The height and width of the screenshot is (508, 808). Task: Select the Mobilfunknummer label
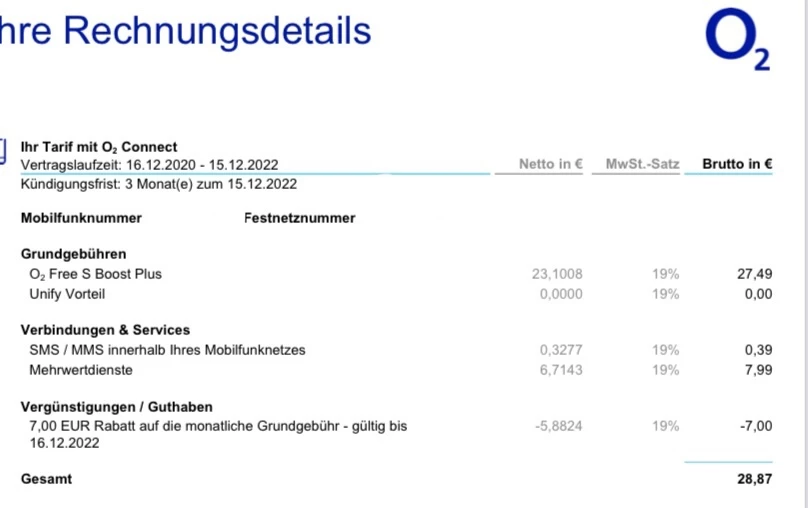point(81,218)
